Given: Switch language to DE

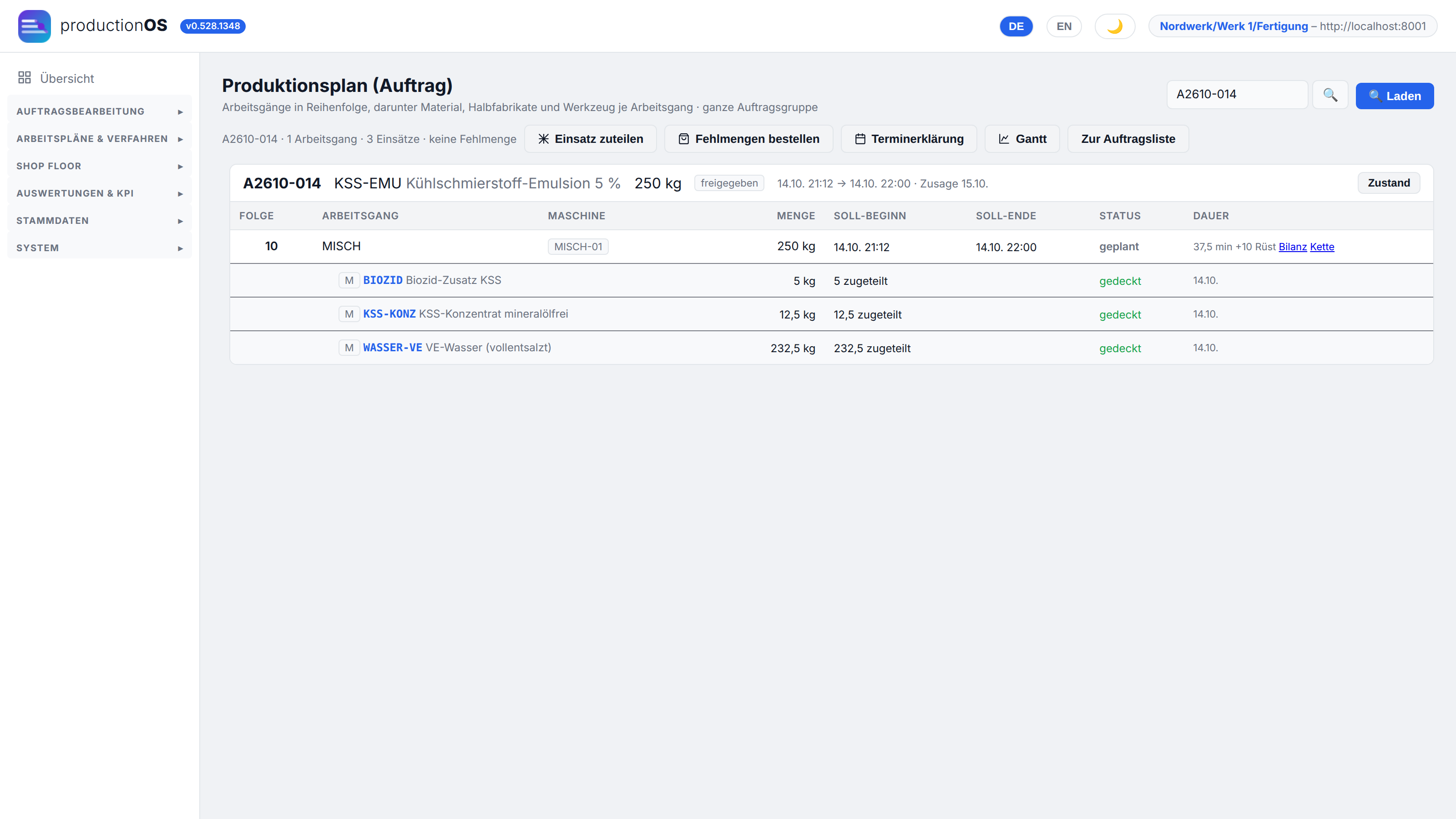Looking at the screenshot, I should pos(1016,26).
